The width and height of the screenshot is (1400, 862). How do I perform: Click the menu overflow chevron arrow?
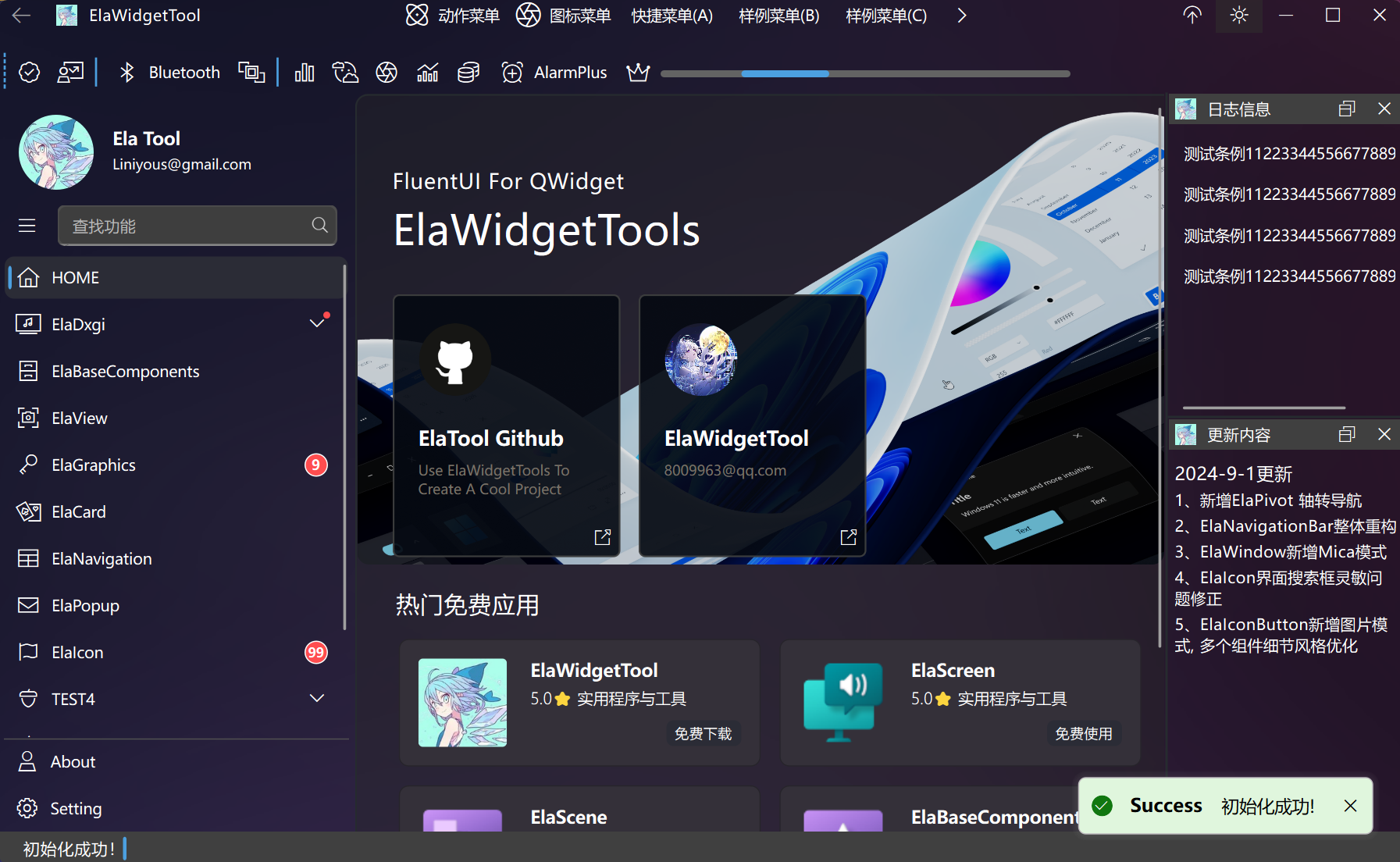pos(962,16)
